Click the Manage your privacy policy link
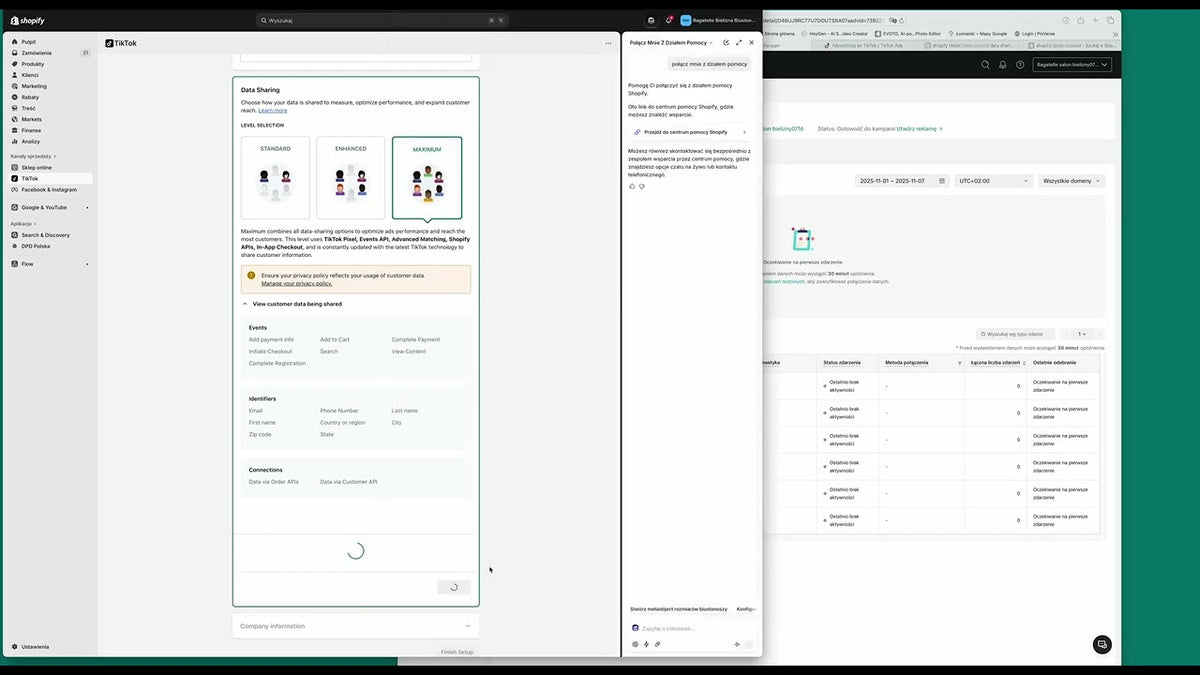Image resolution: width=1200 pixels, height=675 pixels. tap(297, 283)
